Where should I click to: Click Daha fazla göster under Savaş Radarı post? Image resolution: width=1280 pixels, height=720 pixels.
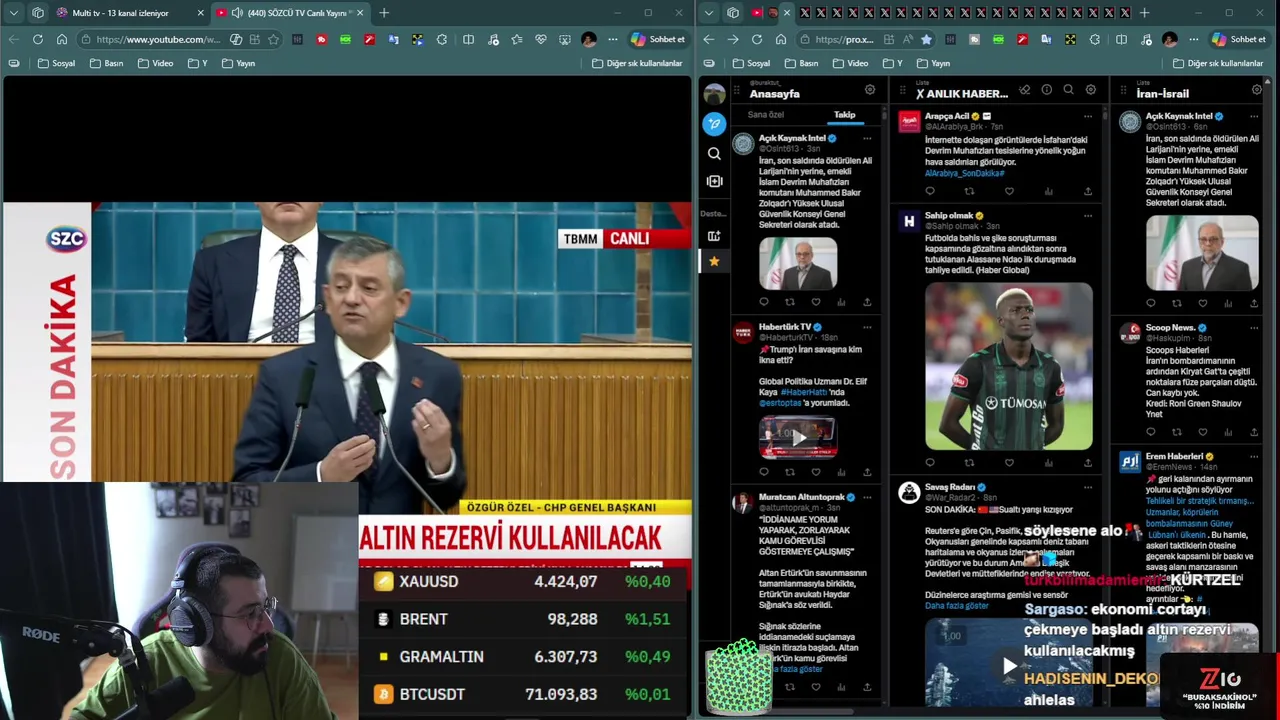pyautogui.click(x=956, y=605)
